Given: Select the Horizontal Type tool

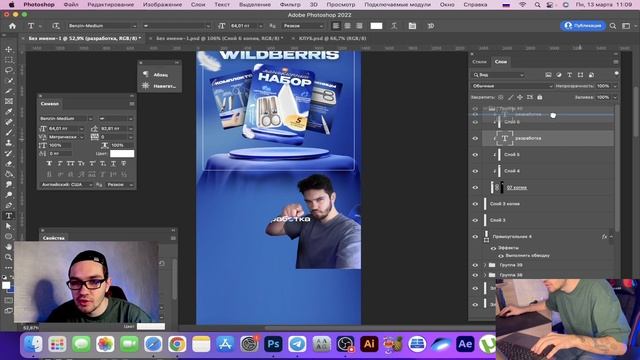Looking at the screenshot, I should (9, 216).
